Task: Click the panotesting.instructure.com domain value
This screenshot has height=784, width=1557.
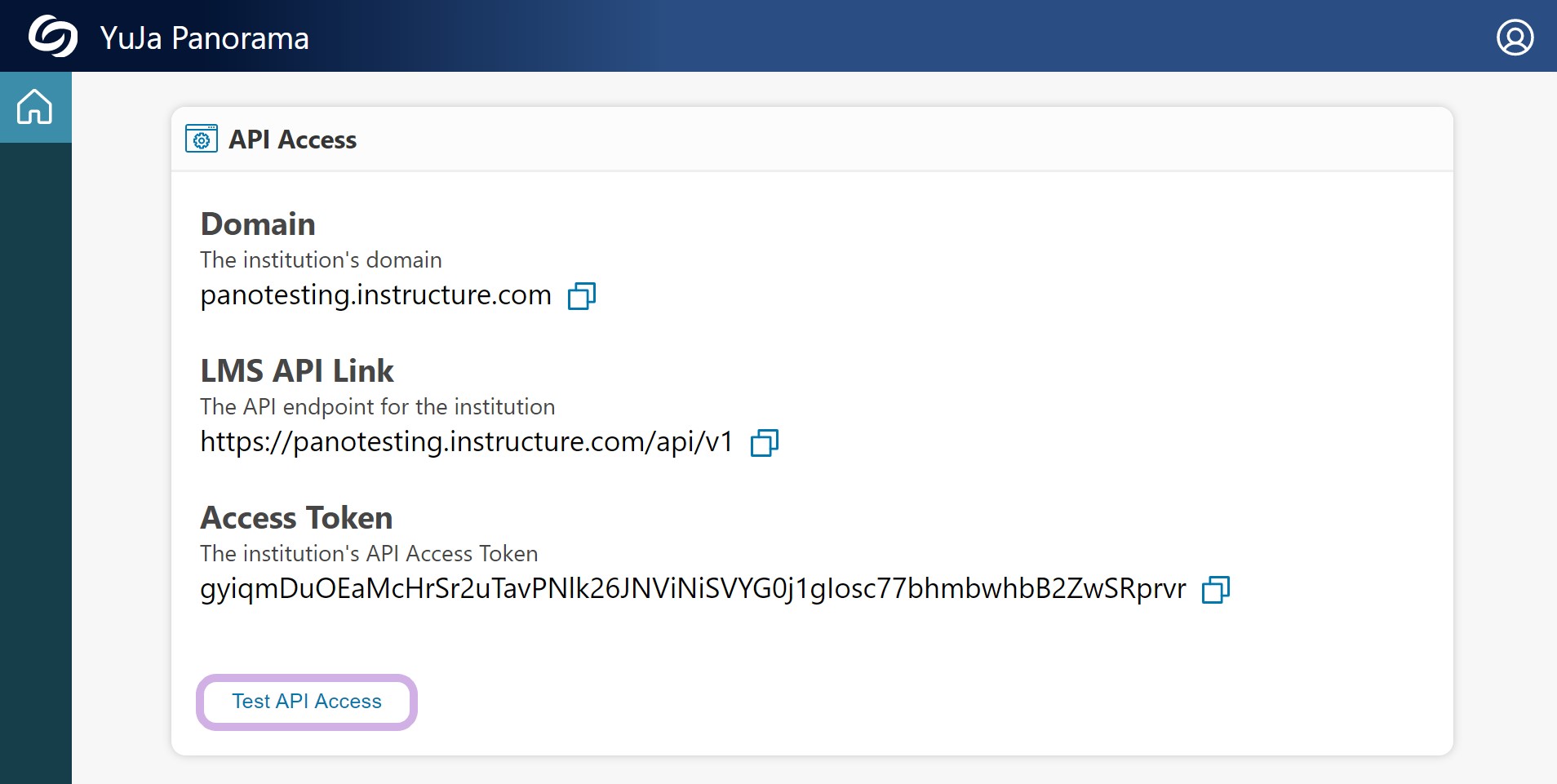Action: coord(376,295)
